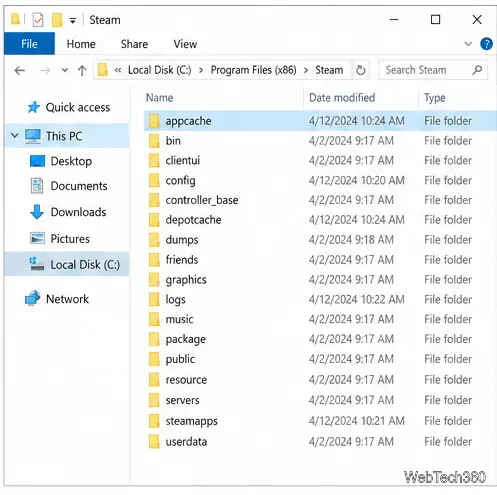Screen dimensions: 497x495
Task: Click Program Files (x86) in address bar
Action: tap(253, 70)
